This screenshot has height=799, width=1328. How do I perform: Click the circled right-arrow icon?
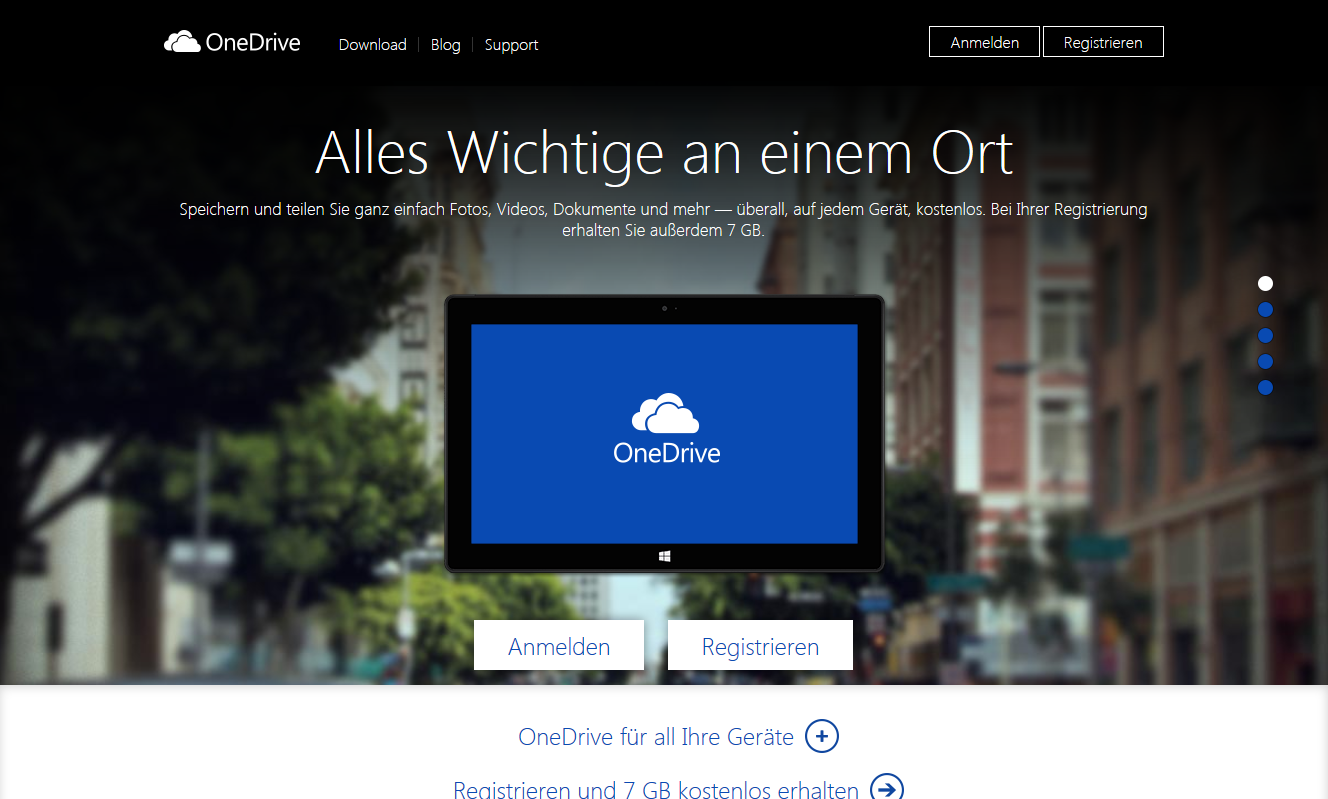coord(886,788)
